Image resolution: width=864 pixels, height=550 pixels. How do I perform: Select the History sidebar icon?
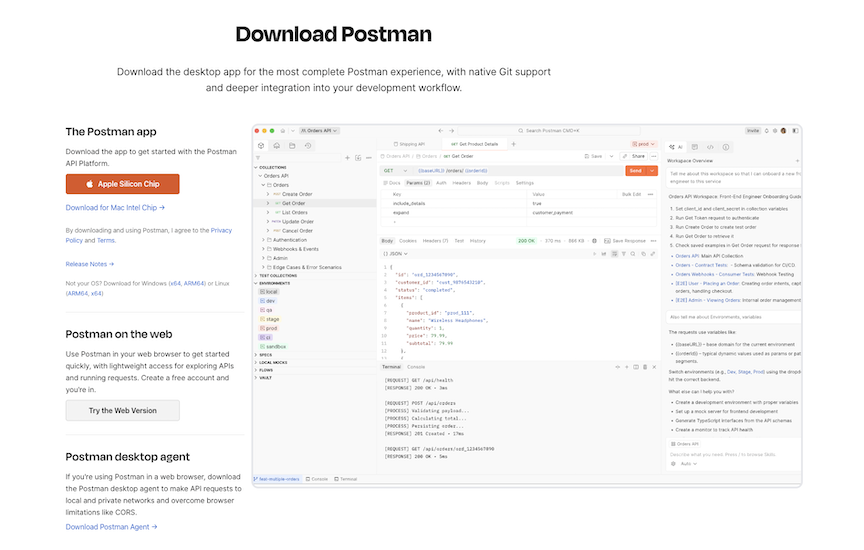(x=308, y=145)
